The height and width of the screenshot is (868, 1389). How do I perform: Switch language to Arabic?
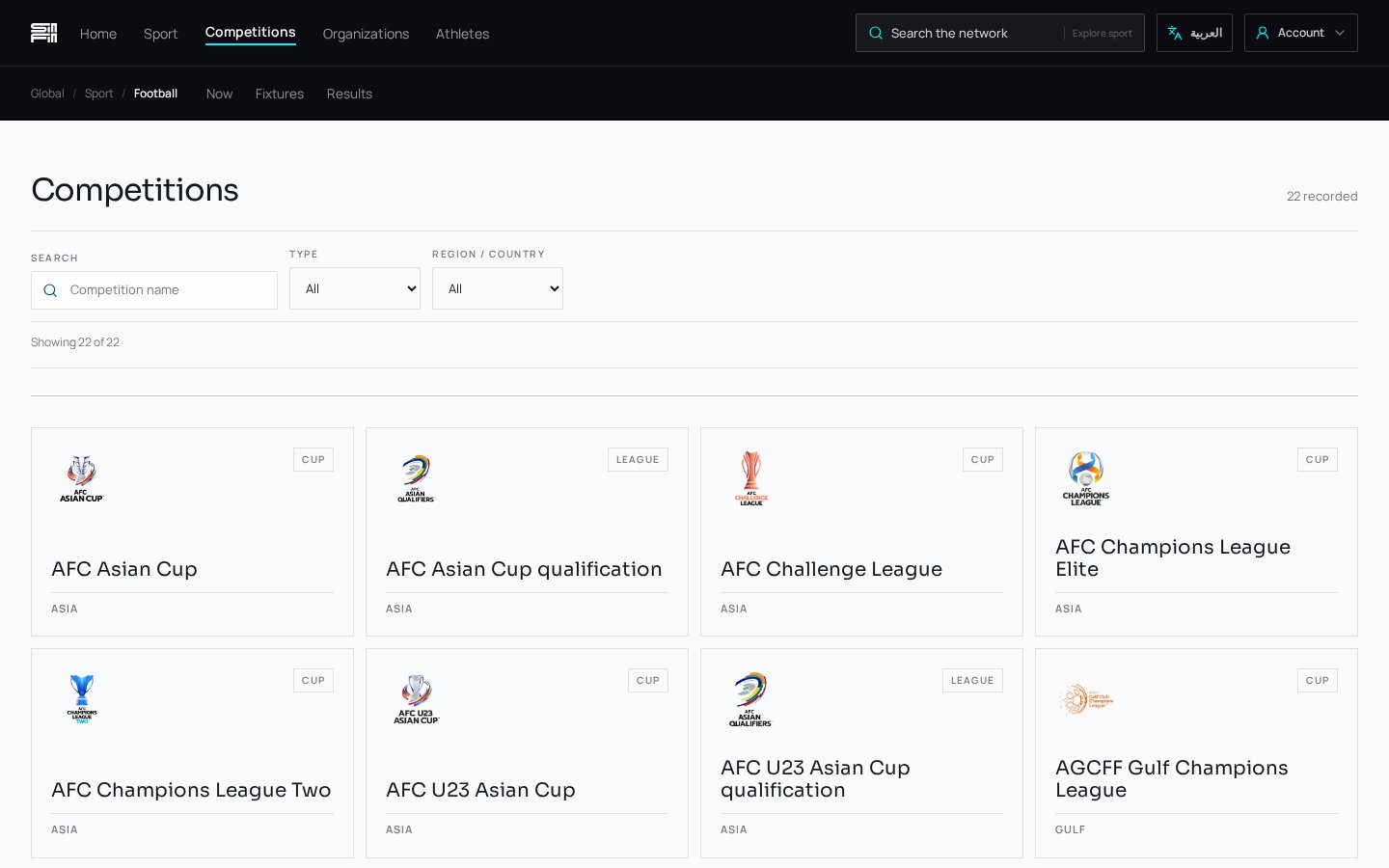pos(1194,33)
